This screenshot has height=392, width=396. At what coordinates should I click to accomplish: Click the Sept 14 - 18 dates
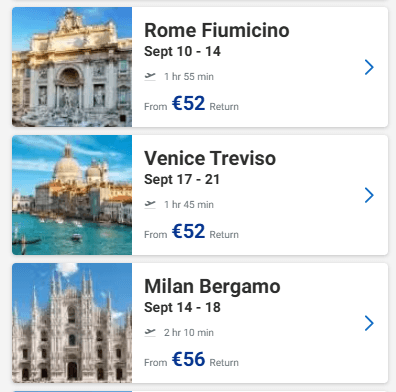tap(182, 308)
